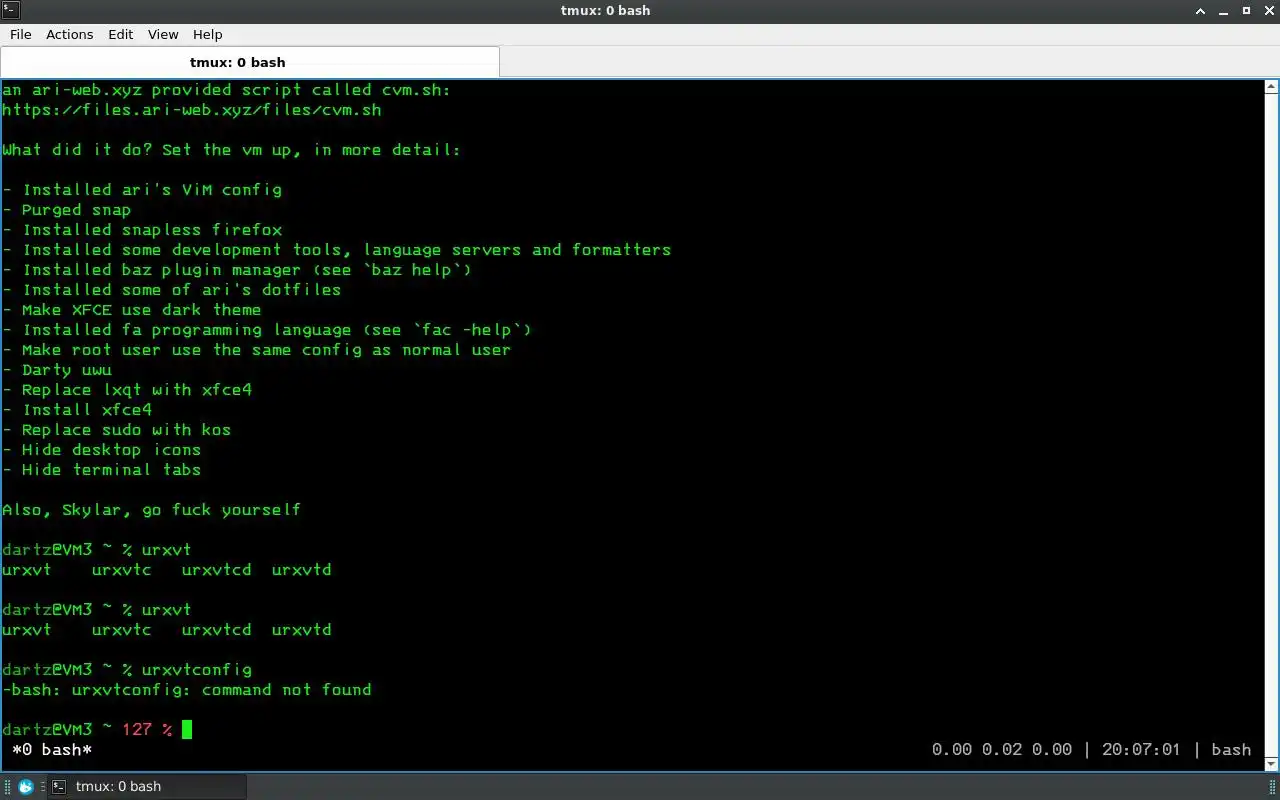
Task: Click '- Replace sudo with kos' line
Action: coord(117,430)
